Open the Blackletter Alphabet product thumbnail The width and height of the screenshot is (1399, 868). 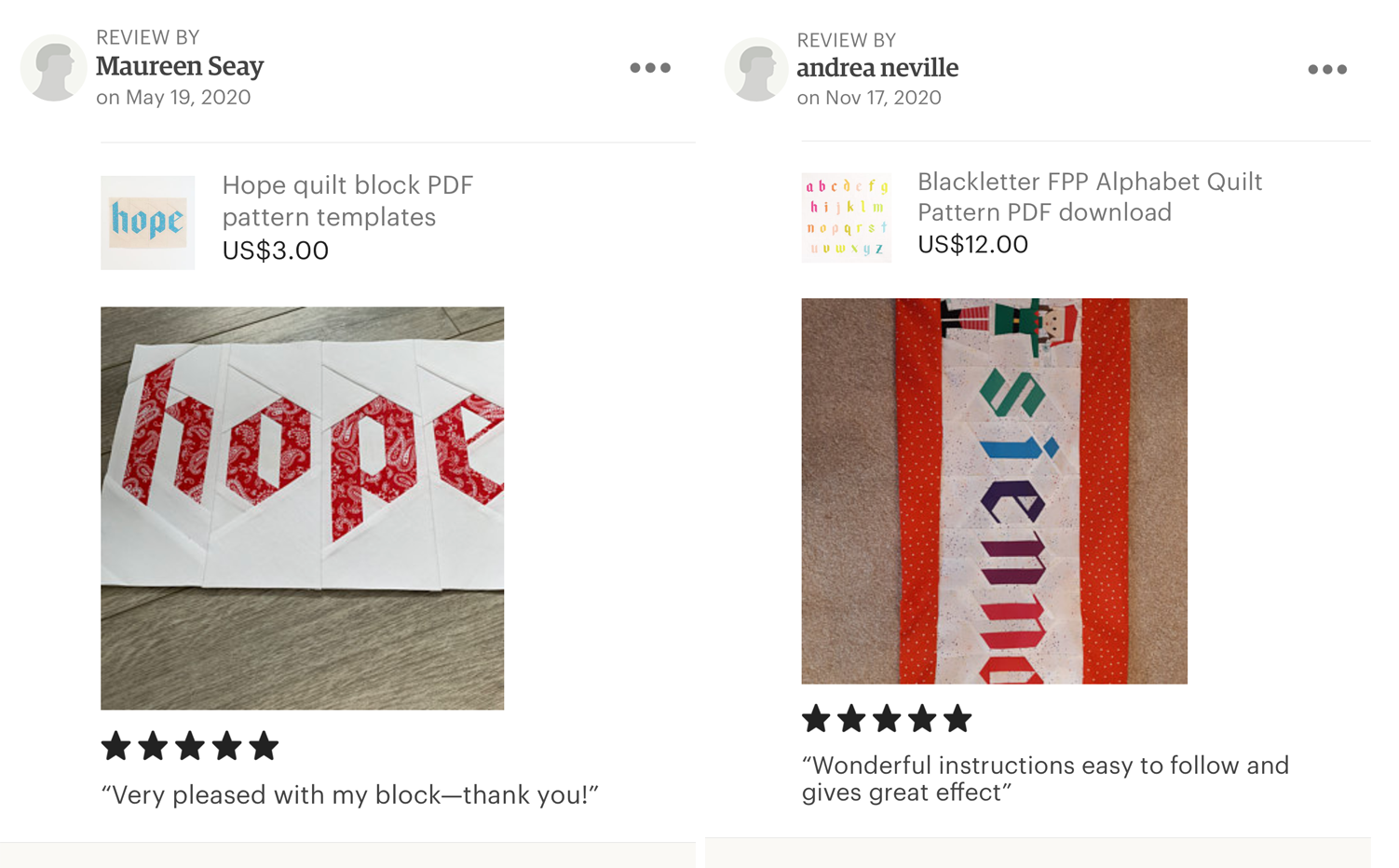click(x=846, y=217)
